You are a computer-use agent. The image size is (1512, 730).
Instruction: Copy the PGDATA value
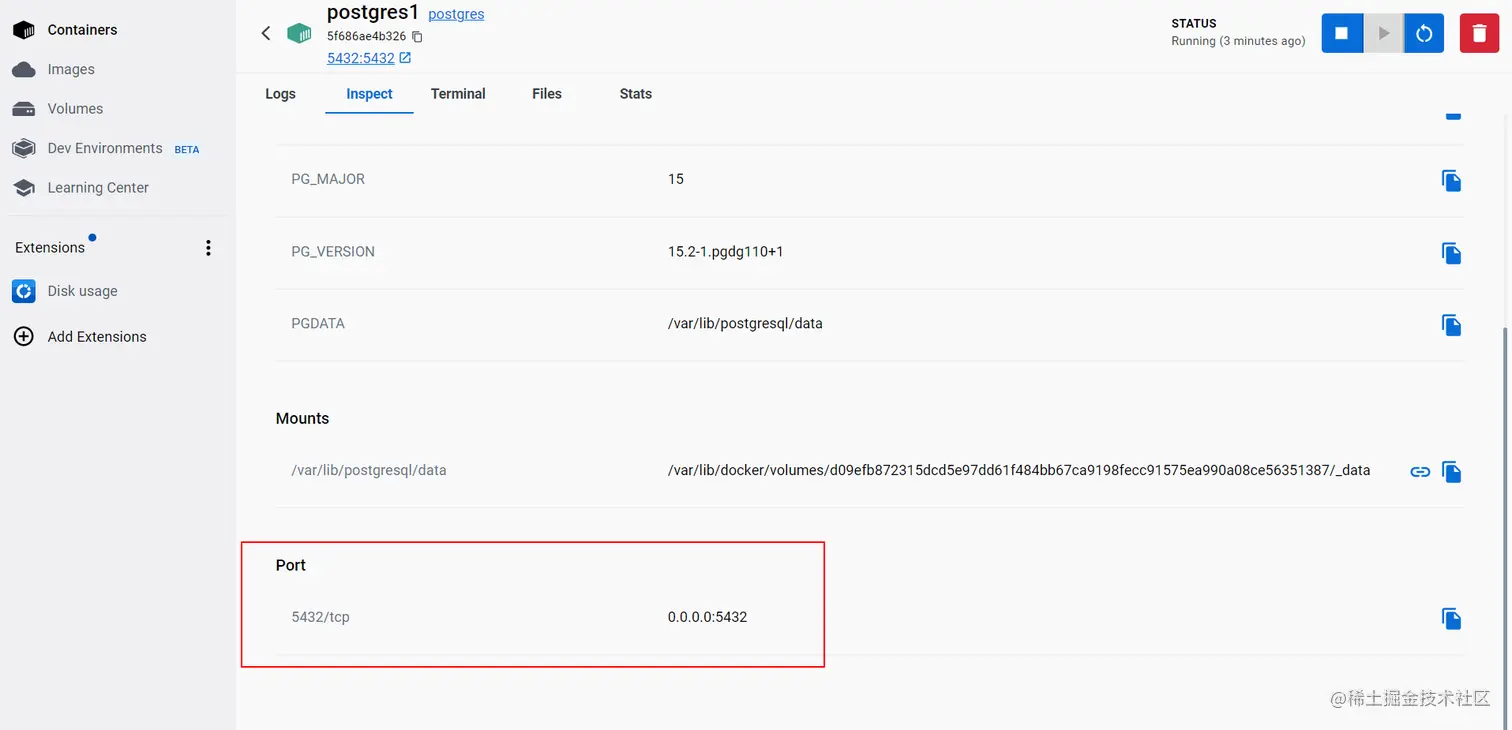point(1451,324)
